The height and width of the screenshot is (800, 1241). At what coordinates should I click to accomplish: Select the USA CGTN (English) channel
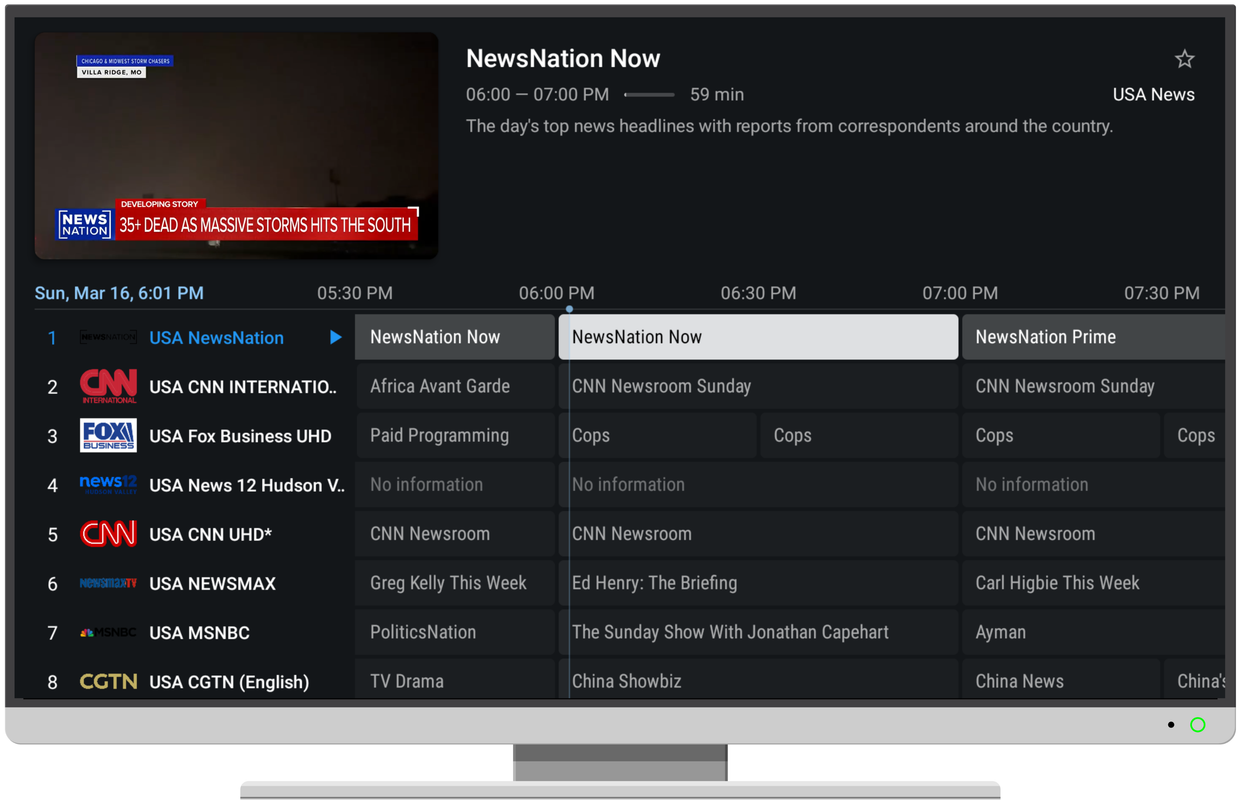click(229, 682)
